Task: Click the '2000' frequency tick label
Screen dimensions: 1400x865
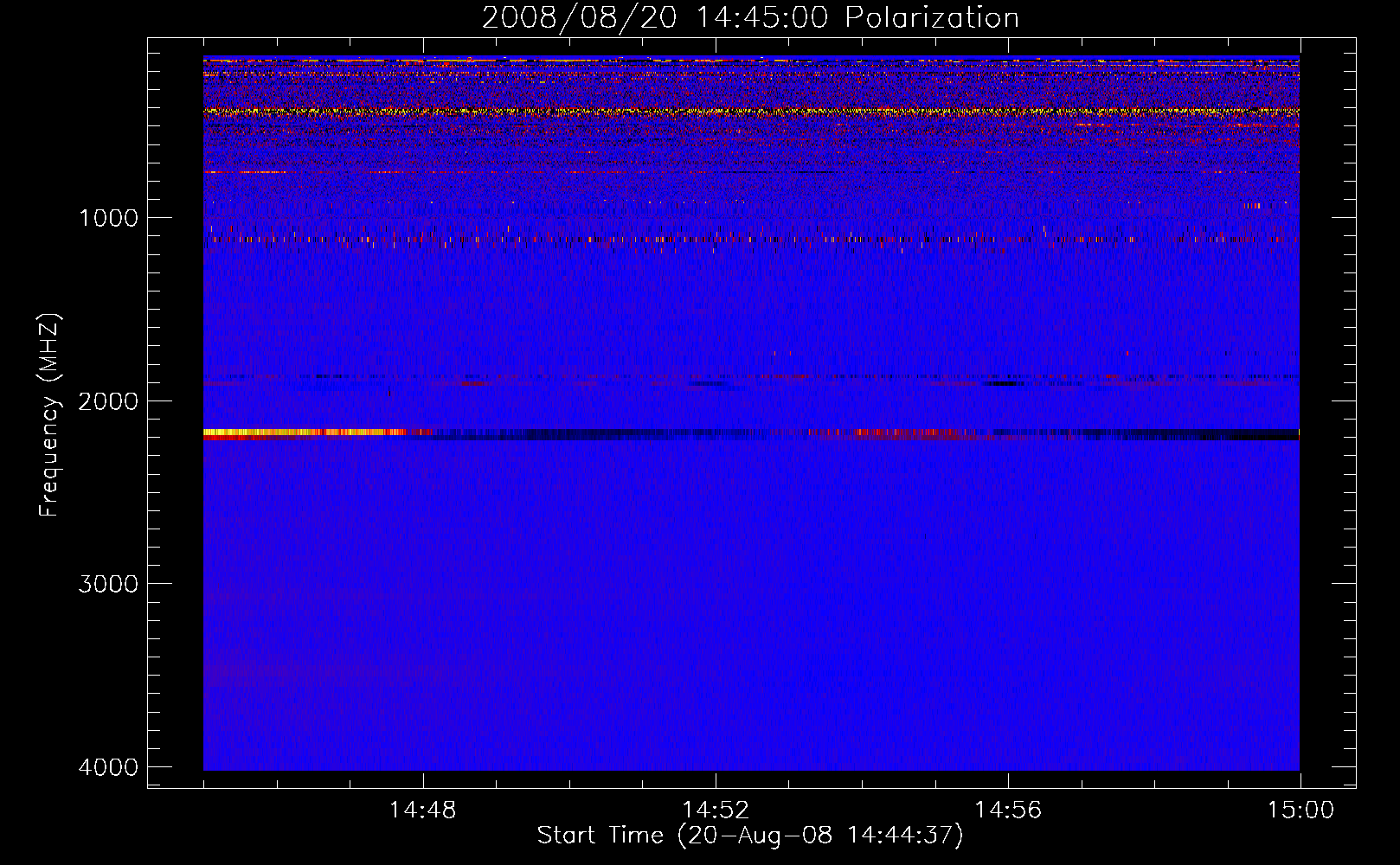Action: click(x=108, y=400)
